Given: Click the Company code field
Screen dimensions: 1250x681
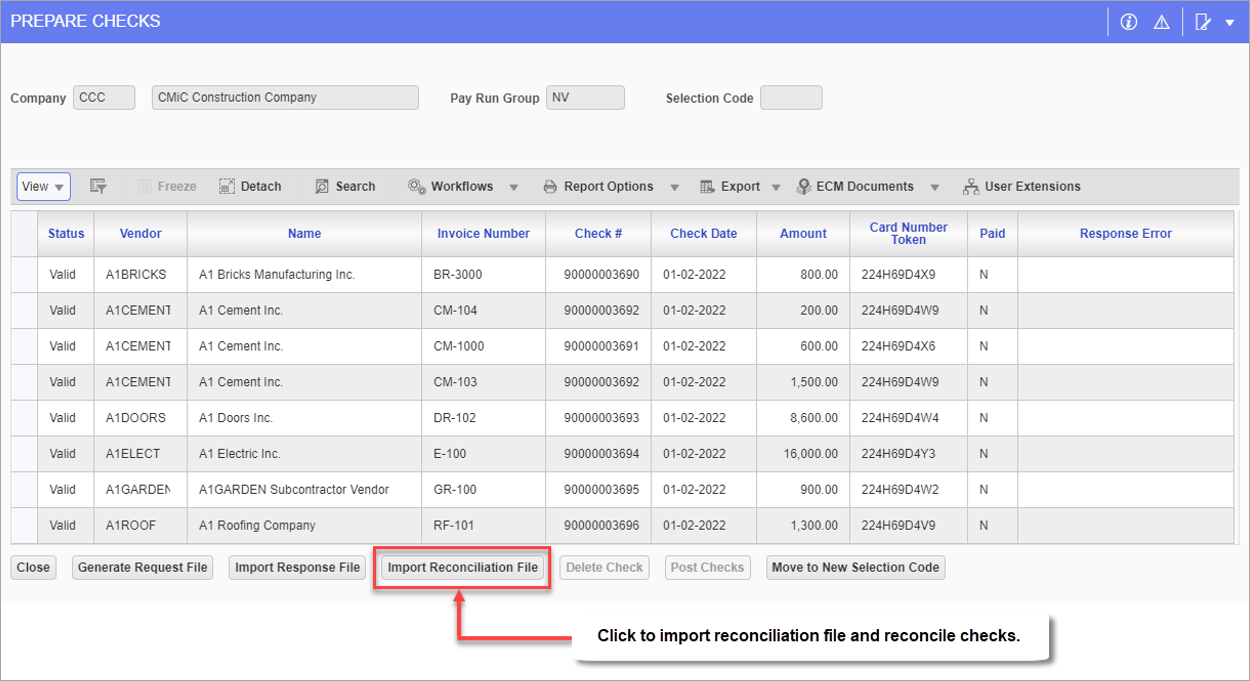Looking at the screenshot, I should point(104,97).
